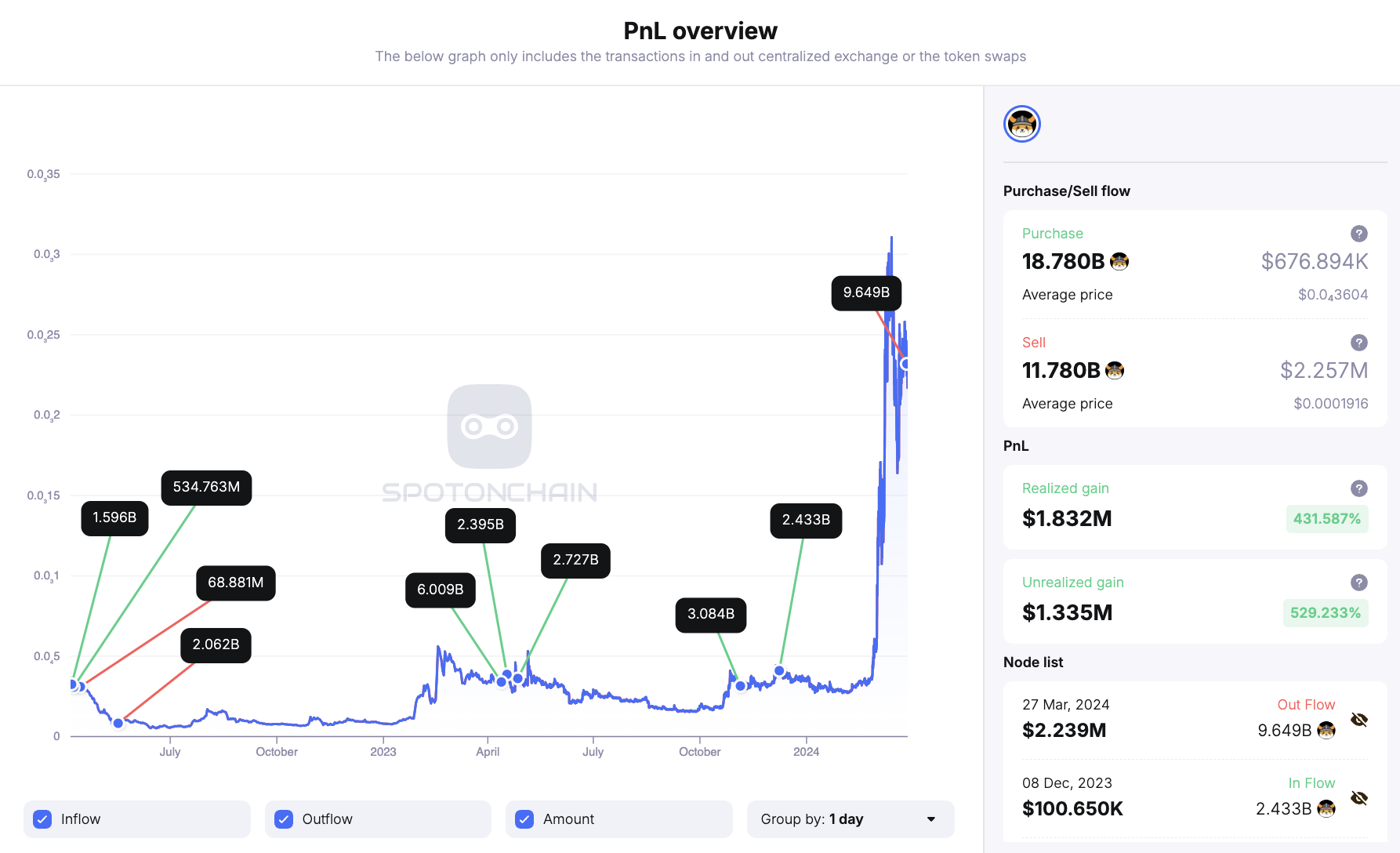Select the 2.433B point on the graph
Image resolution: width=1400 pixels, height=853 pixels.
(x=806, y=520)
